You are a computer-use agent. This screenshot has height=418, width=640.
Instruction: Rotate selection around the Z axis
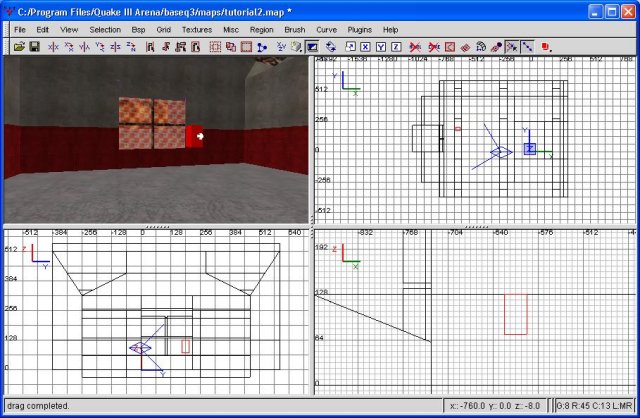[131, 47]
